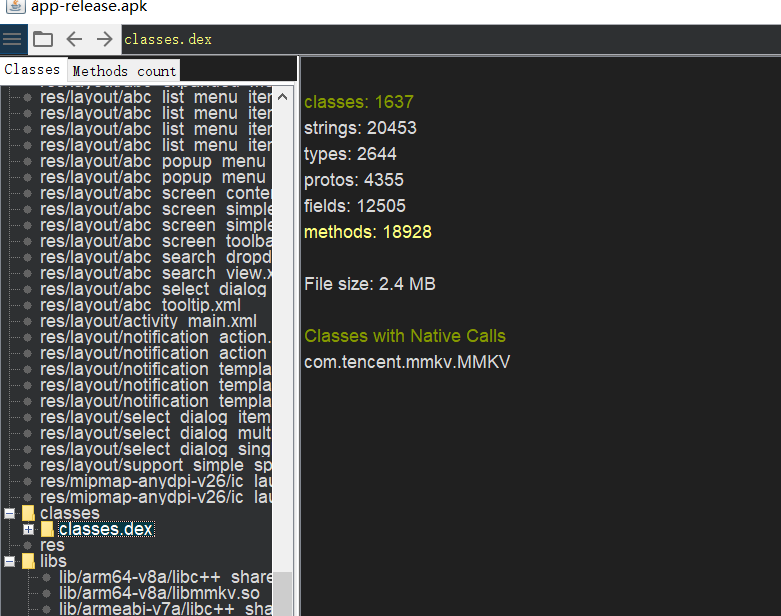Screen dimensions: 781x616
Task: Collapse the classes tree node
Action: coord(9,513)
